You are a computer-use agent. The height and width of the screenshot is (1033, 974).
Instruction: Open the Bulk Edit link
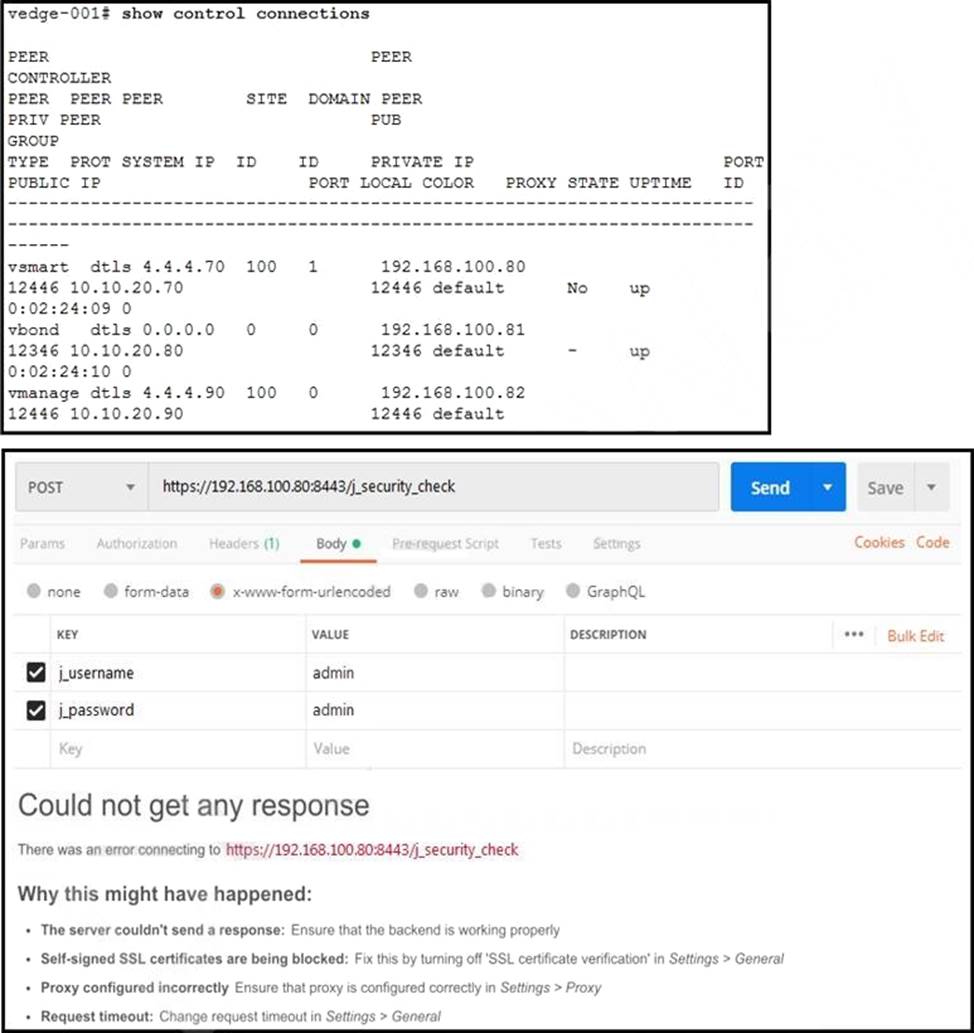[x=915, y=635]
